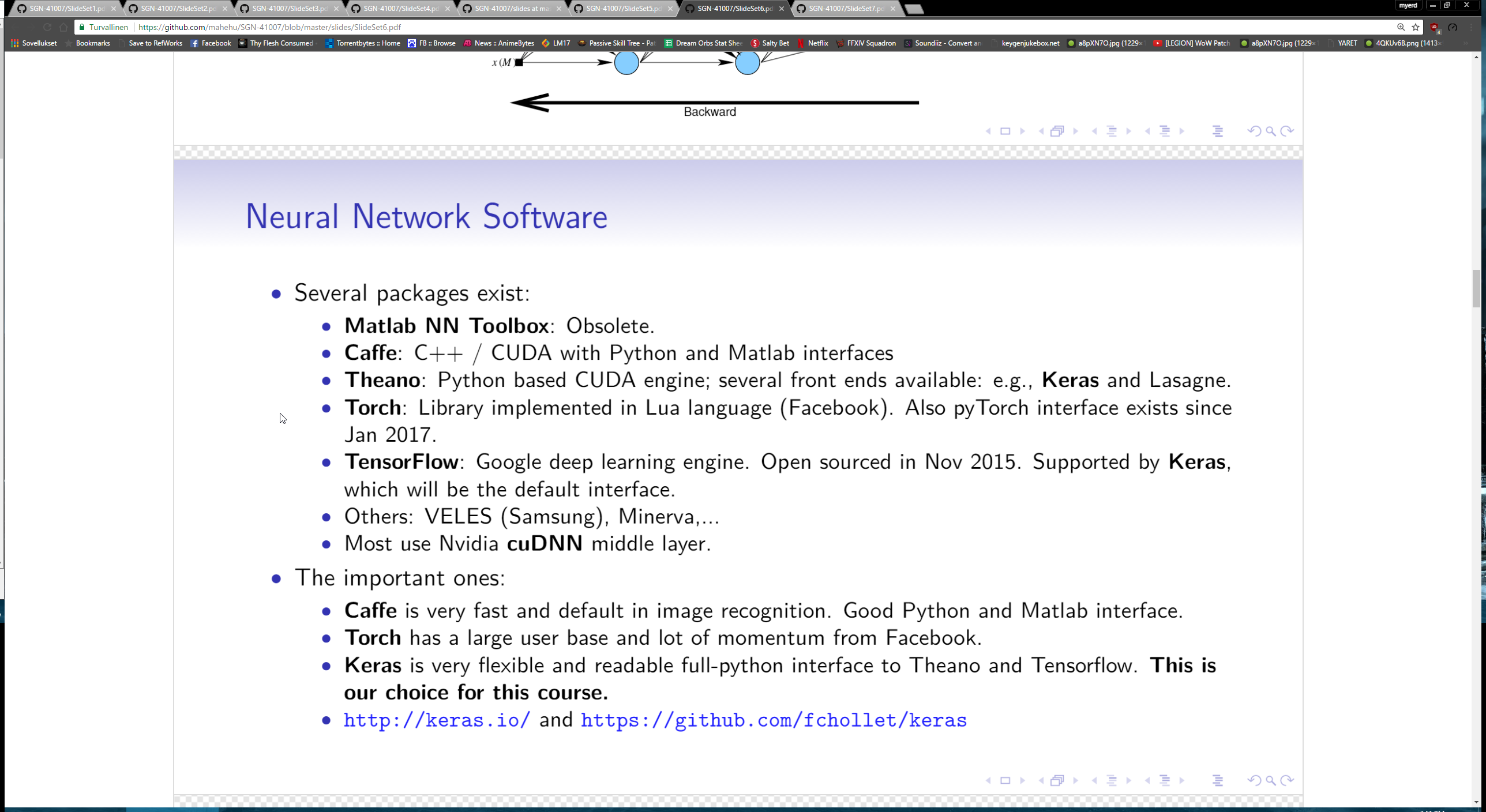
Task: Reload the page
Action: click(47, 27)
